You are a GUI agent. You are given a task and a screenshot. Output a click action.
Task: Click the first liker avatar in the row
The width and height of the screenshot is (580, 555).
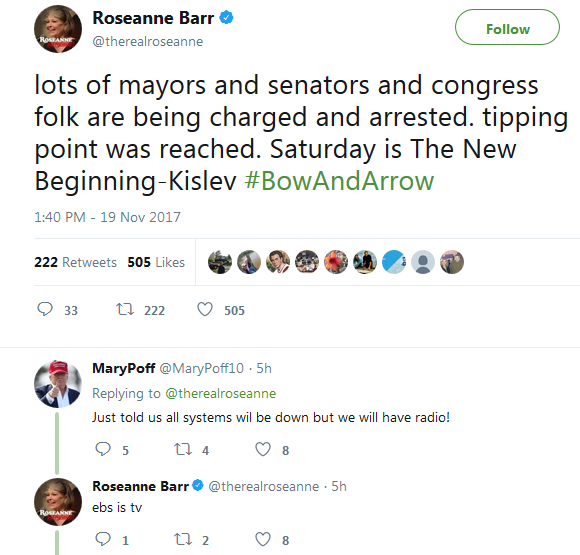(x=220, y=262)
